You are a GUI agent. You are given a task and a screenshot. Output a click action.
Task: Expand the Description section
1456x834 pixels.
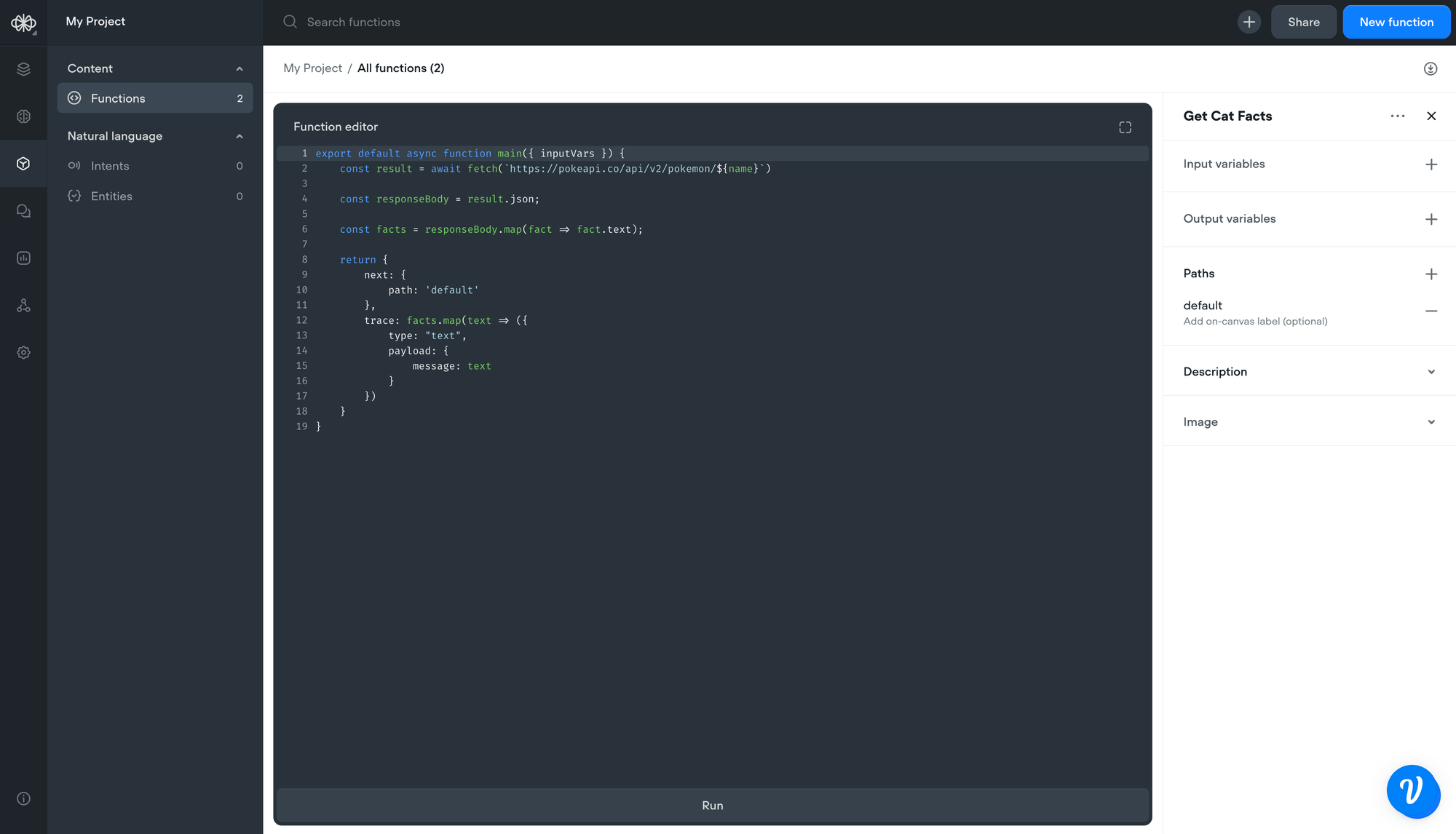[x=1431, y=372]
